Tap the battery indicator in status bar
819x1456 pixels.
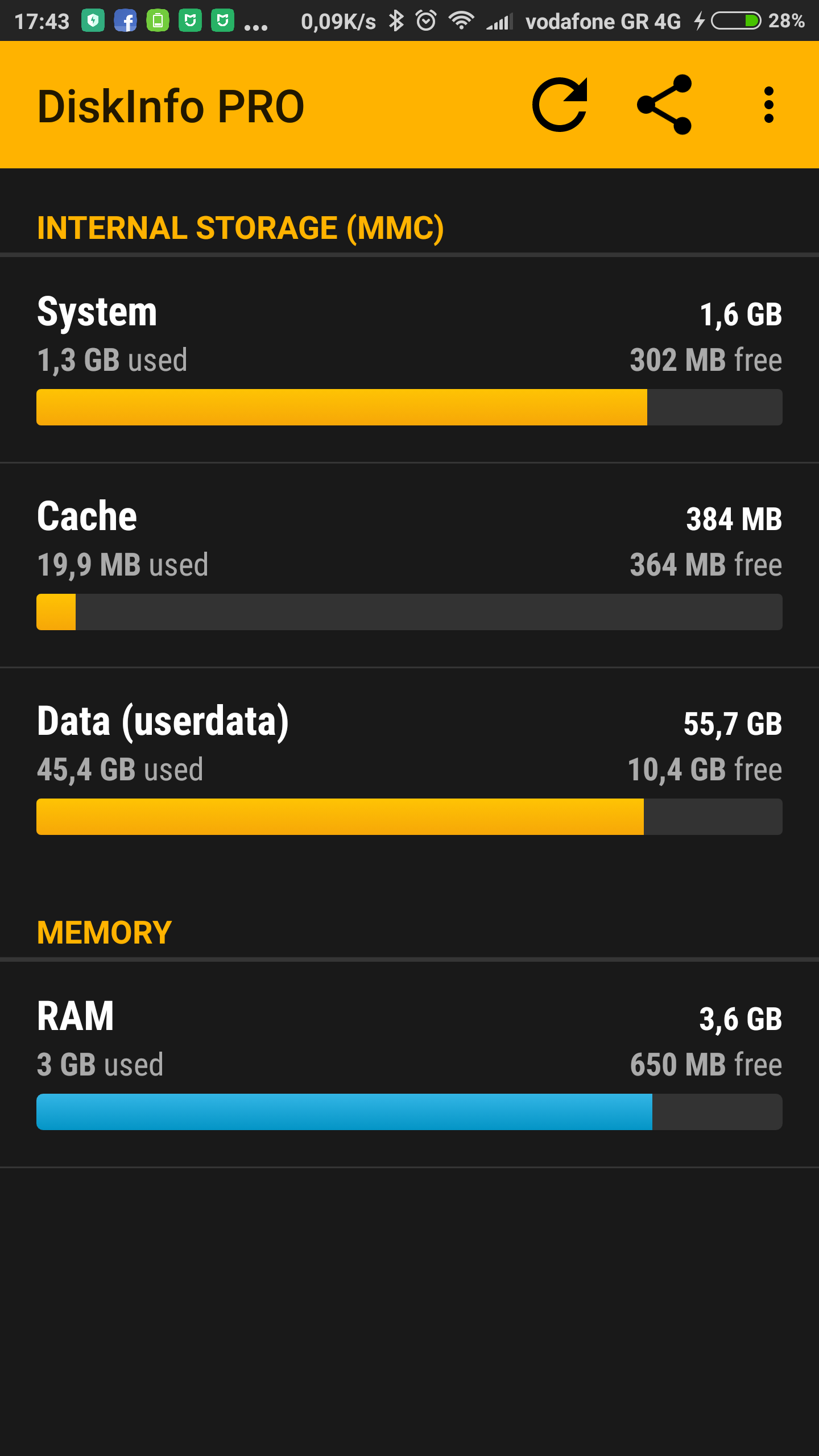pyautogui.click(x=736, y=22)
